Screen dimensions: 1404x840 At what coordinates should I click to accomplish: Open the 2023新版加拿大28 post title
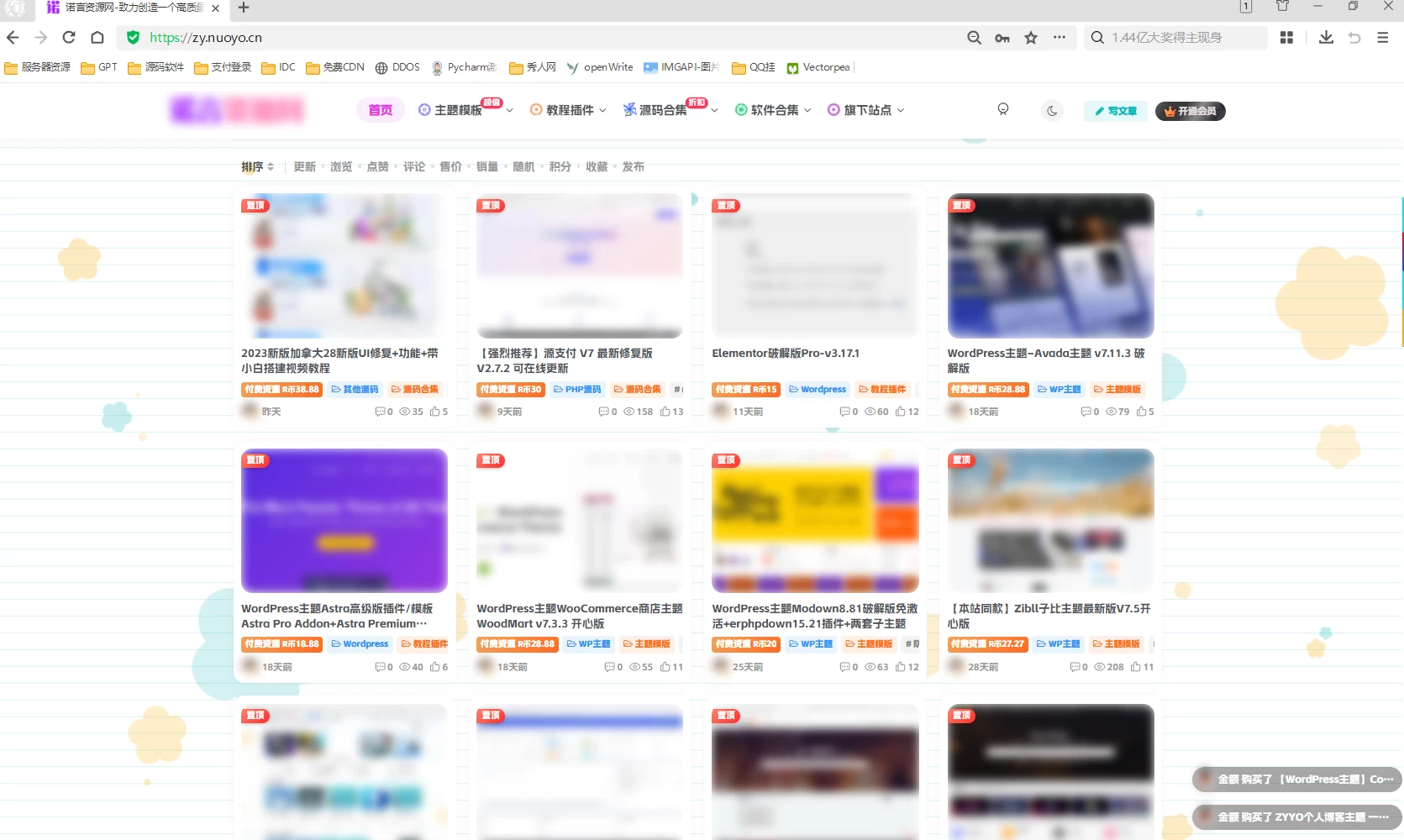pyautogui.click(x=339, y=361)
